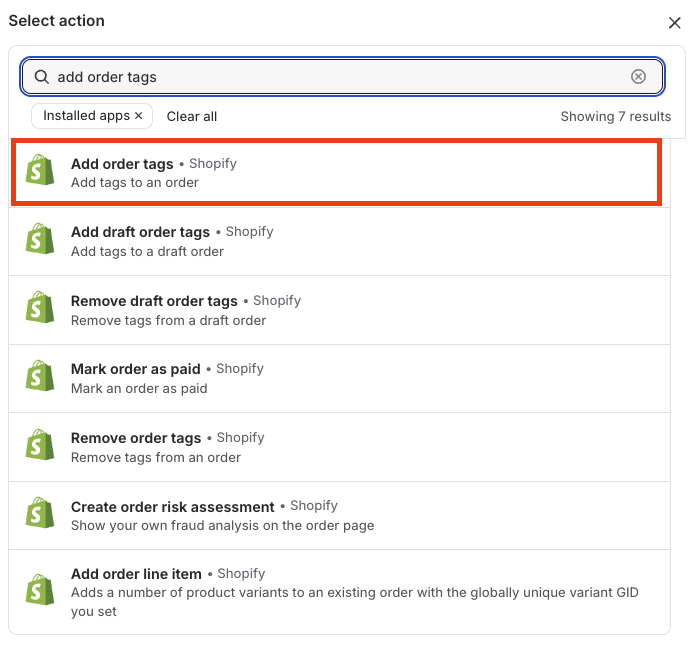Click 'Showing 7 results' text

click(616, 116)
